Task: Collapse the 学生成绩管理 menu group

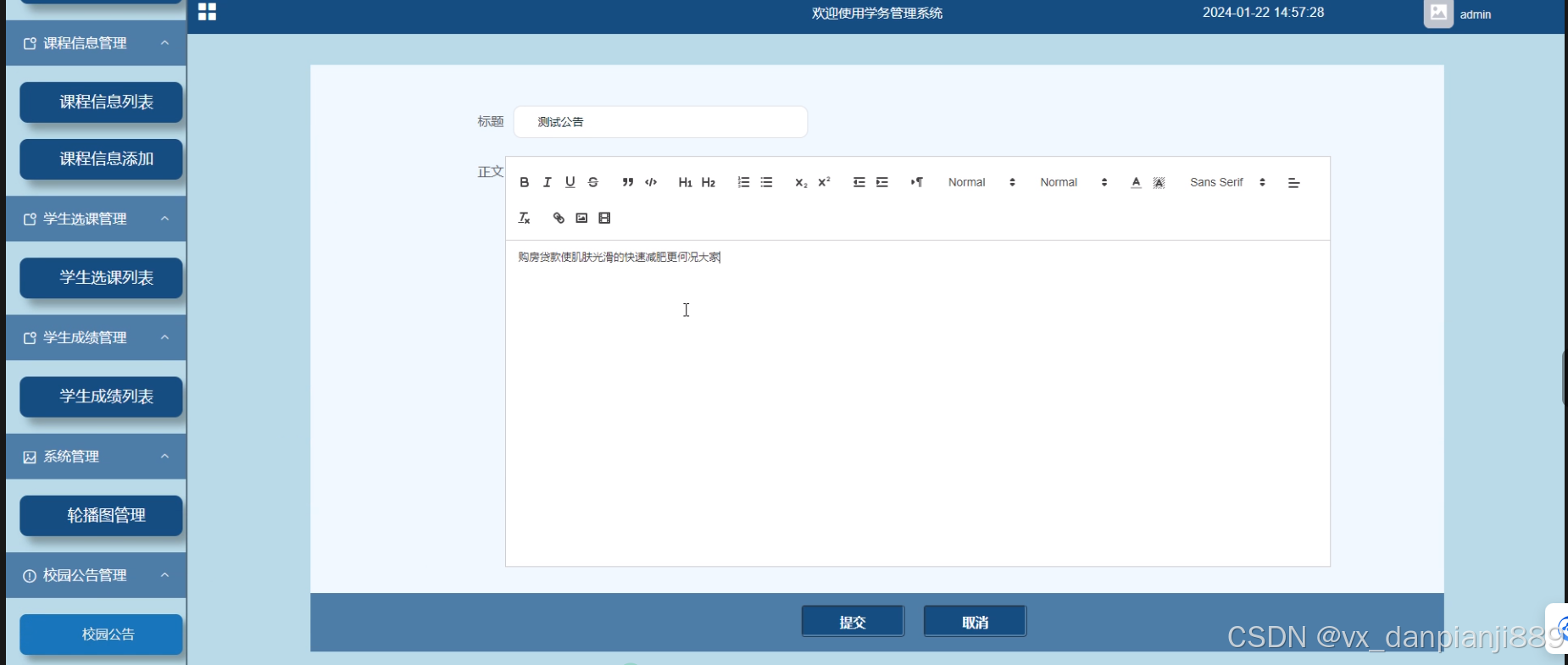Action: click(96, 337)
